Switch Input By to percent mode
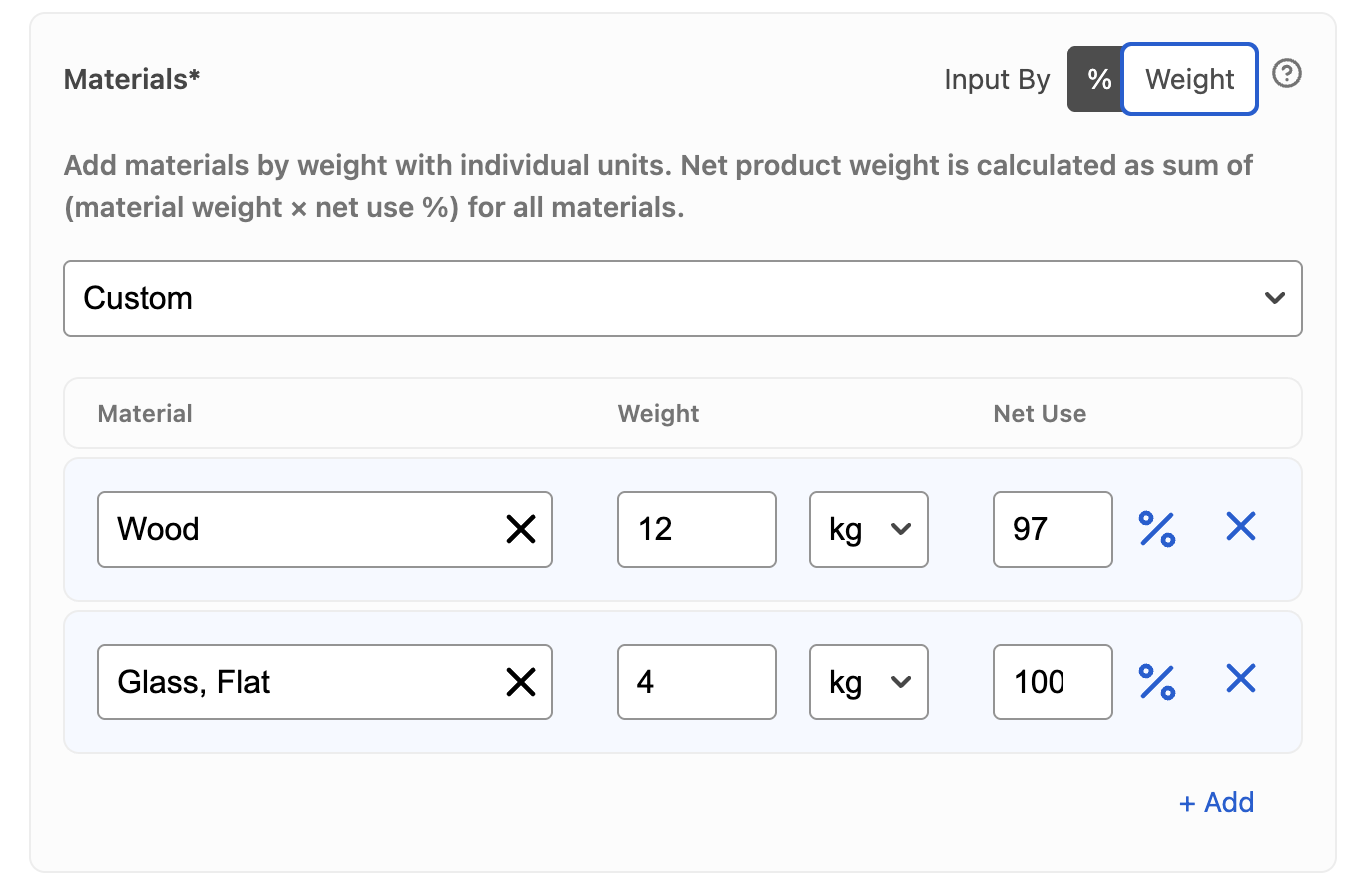The height and width of the screenshot is (889, 1349). (1098, 79)
